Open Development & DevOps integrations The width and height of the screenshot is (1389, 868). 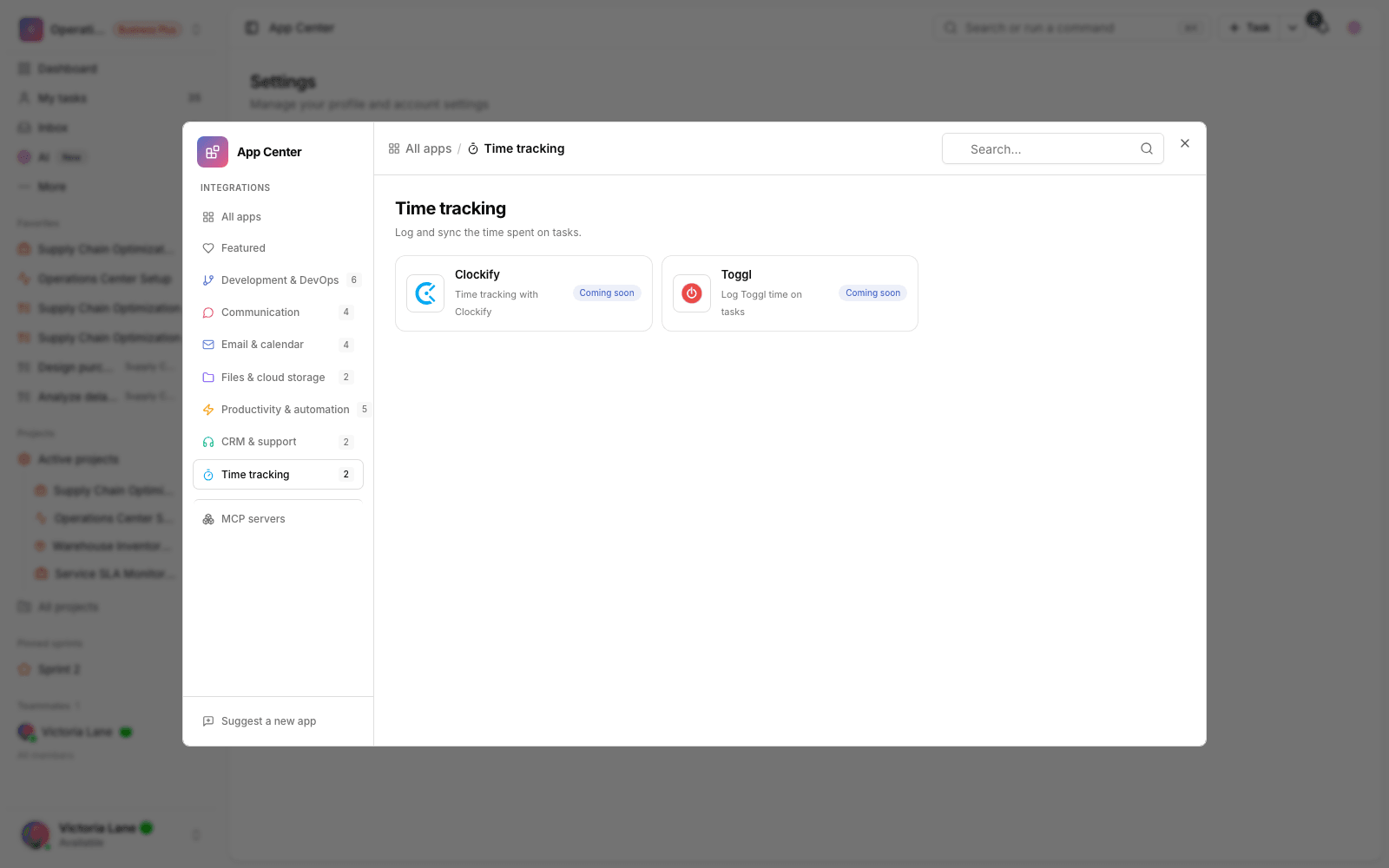point(278,280)
